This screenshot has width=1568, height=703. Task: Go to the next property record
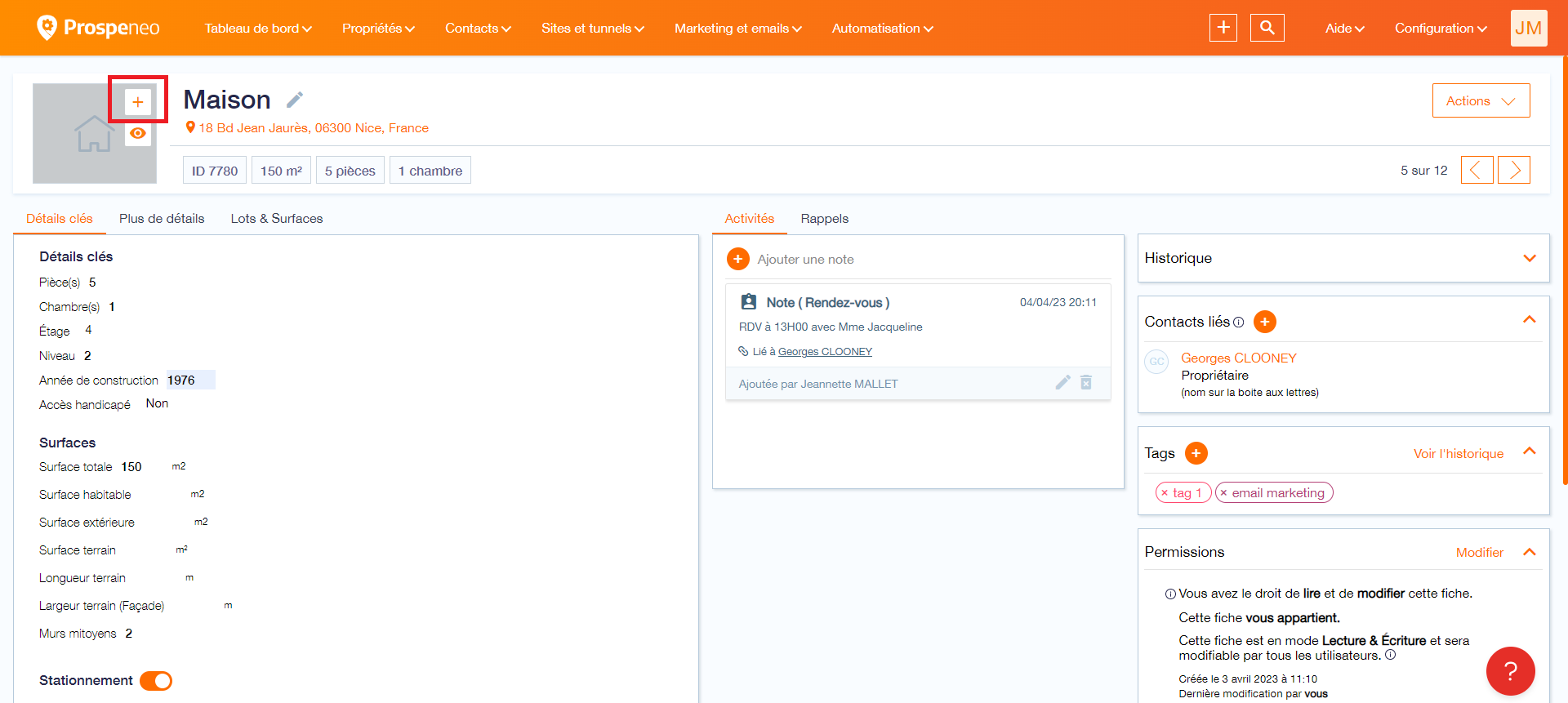[x=1514, y=170]
